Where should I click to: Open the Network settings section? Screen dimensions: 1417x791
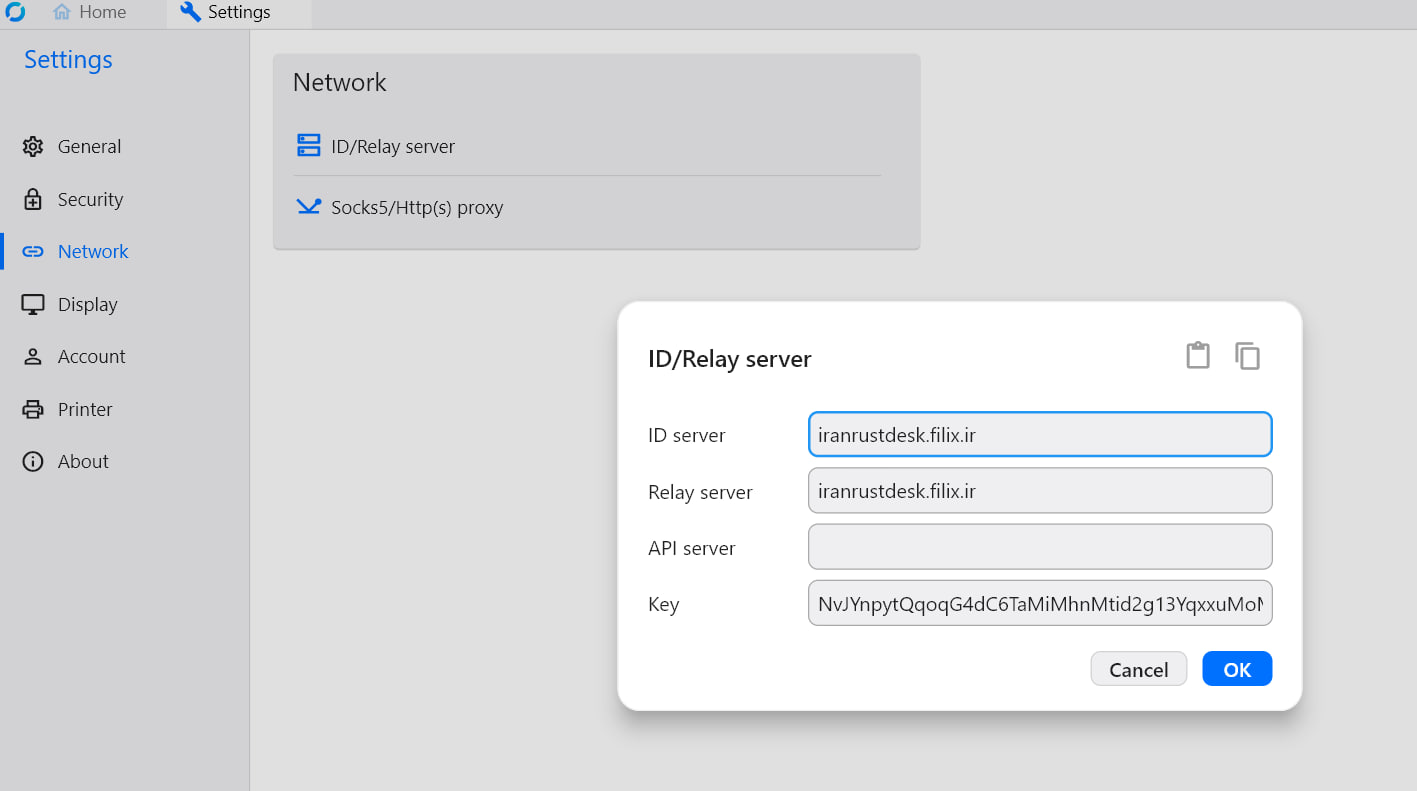[92, 252]
